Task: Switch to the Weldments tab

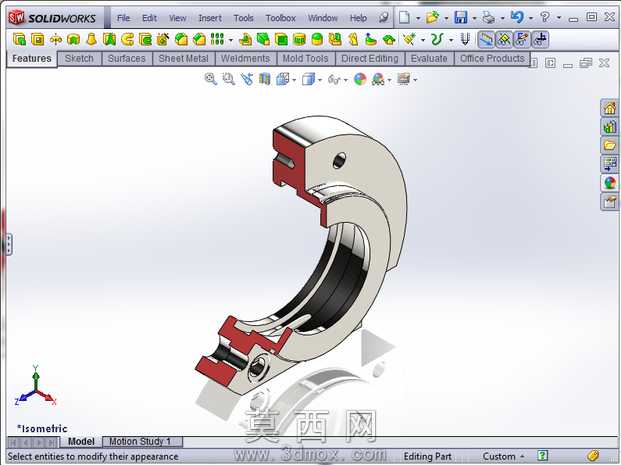Action: pos(245,59)
